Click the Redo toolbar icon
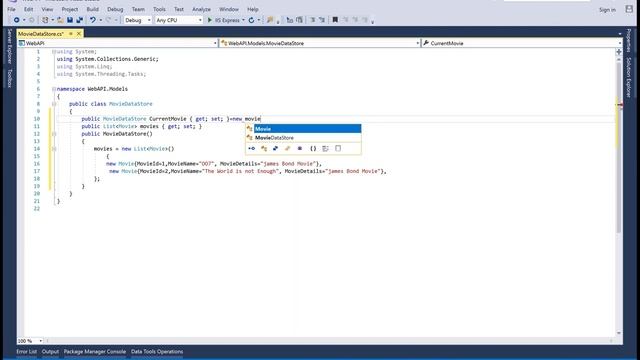Viewport: 640px width, 360px height. click(x=108, y=20)
